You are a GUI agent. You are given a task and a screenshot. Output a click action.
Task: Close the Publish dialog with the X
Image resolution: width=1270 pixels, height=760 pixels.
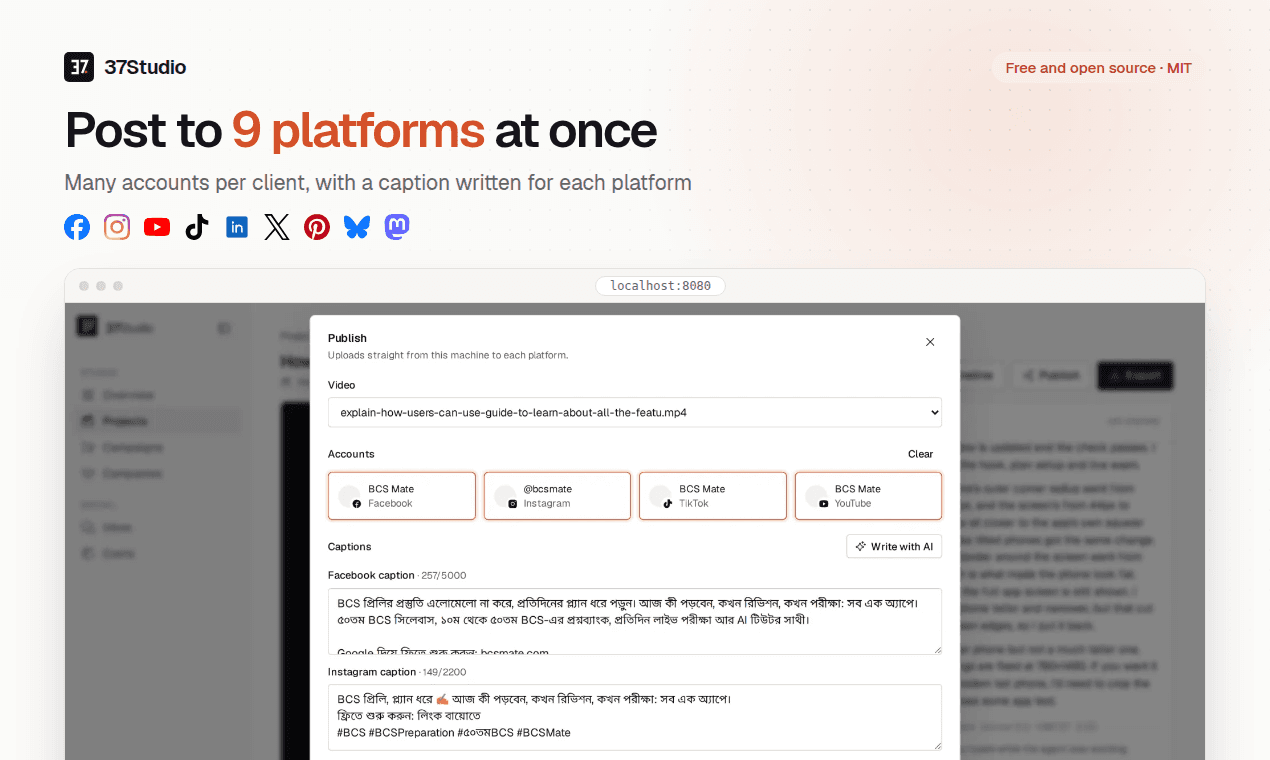(930, 342)
